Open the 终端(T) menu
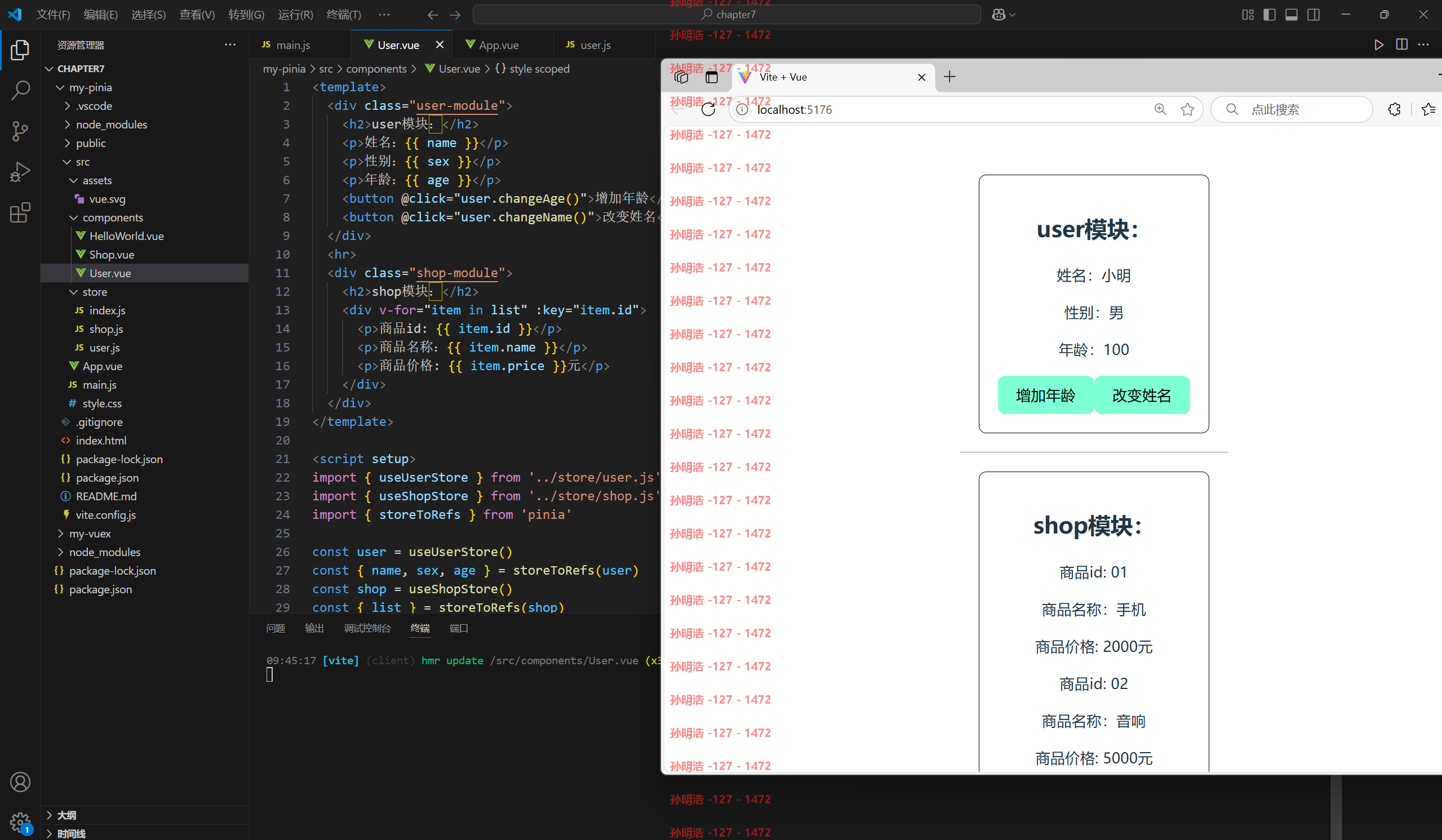This screenshot has width=1442, height=840. [344, 15]
